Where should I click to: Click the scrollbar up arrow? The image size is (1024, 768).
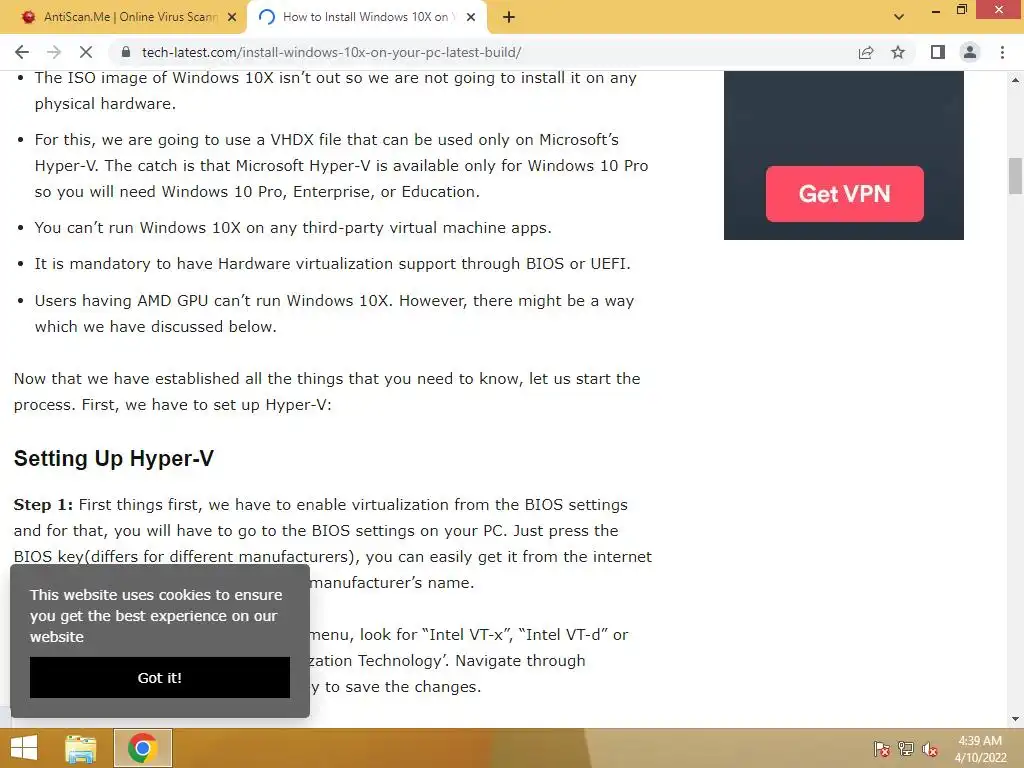pos(1015,80)
